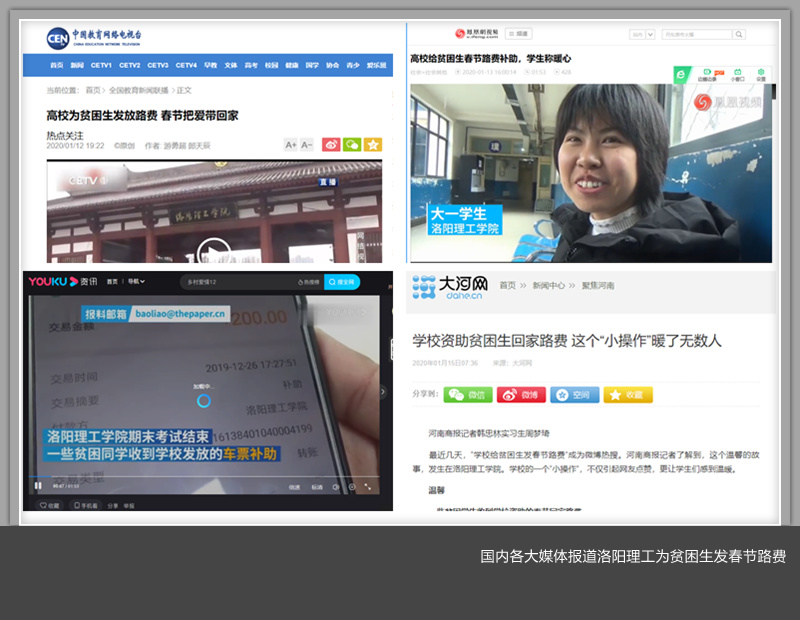Share Dahe article via green 微信 button
Viewport: 800px width, 620px height.
click(x=469, y=395)
